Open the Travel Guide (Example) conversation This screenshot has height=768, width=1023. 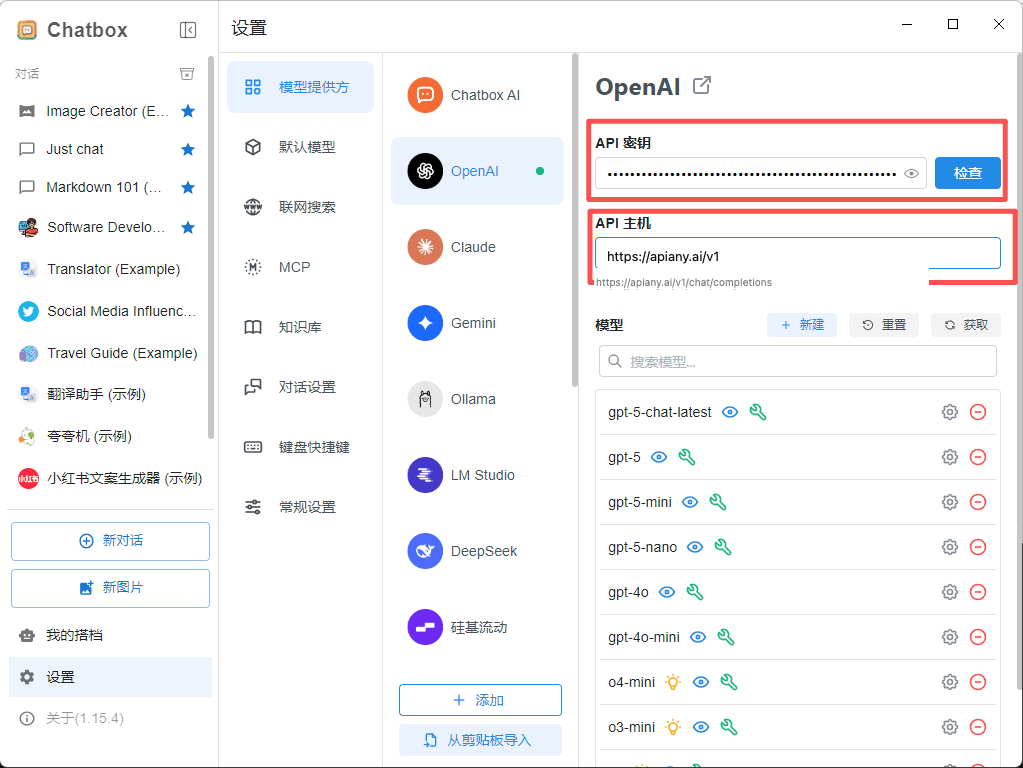pos(108,353)
